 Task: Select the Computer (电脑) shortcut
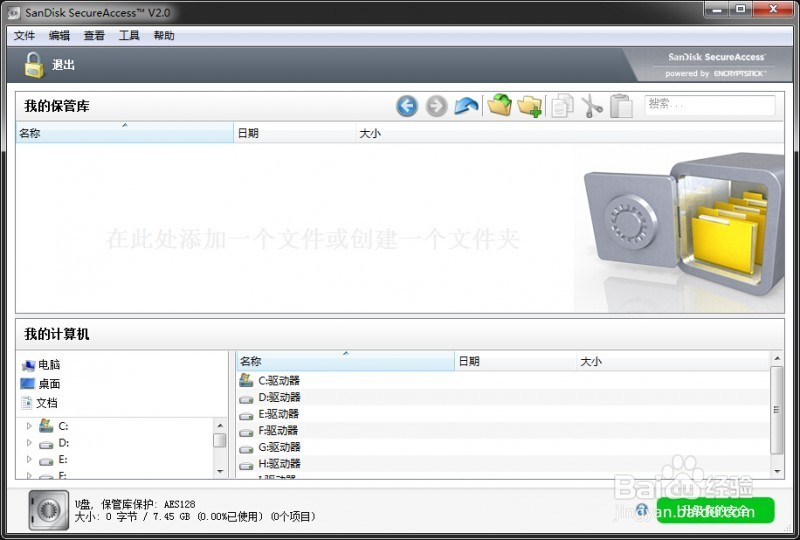(x=41, y=365)
